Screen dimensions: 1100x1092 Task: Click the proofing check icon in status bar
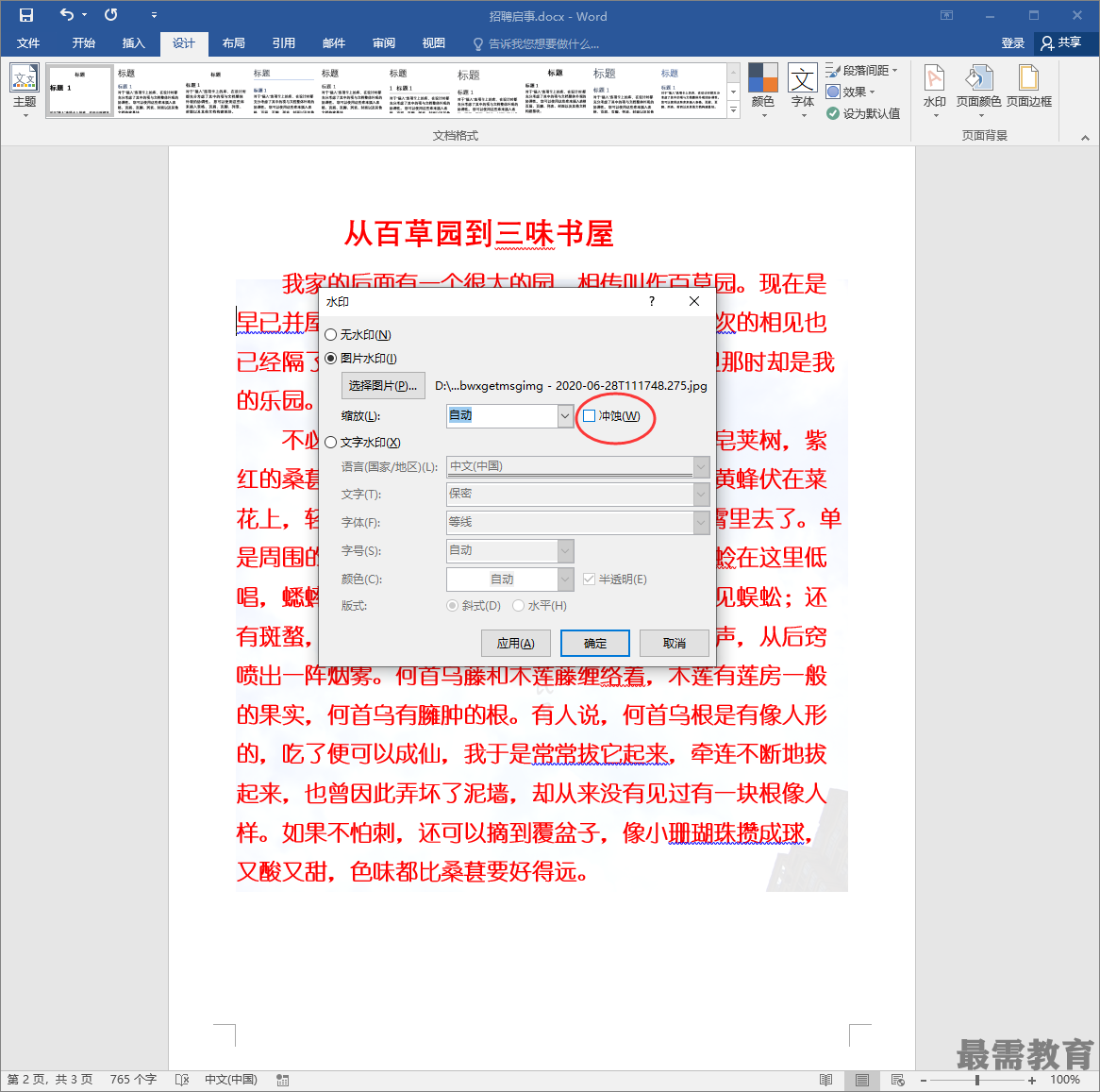click(182, 1080)
